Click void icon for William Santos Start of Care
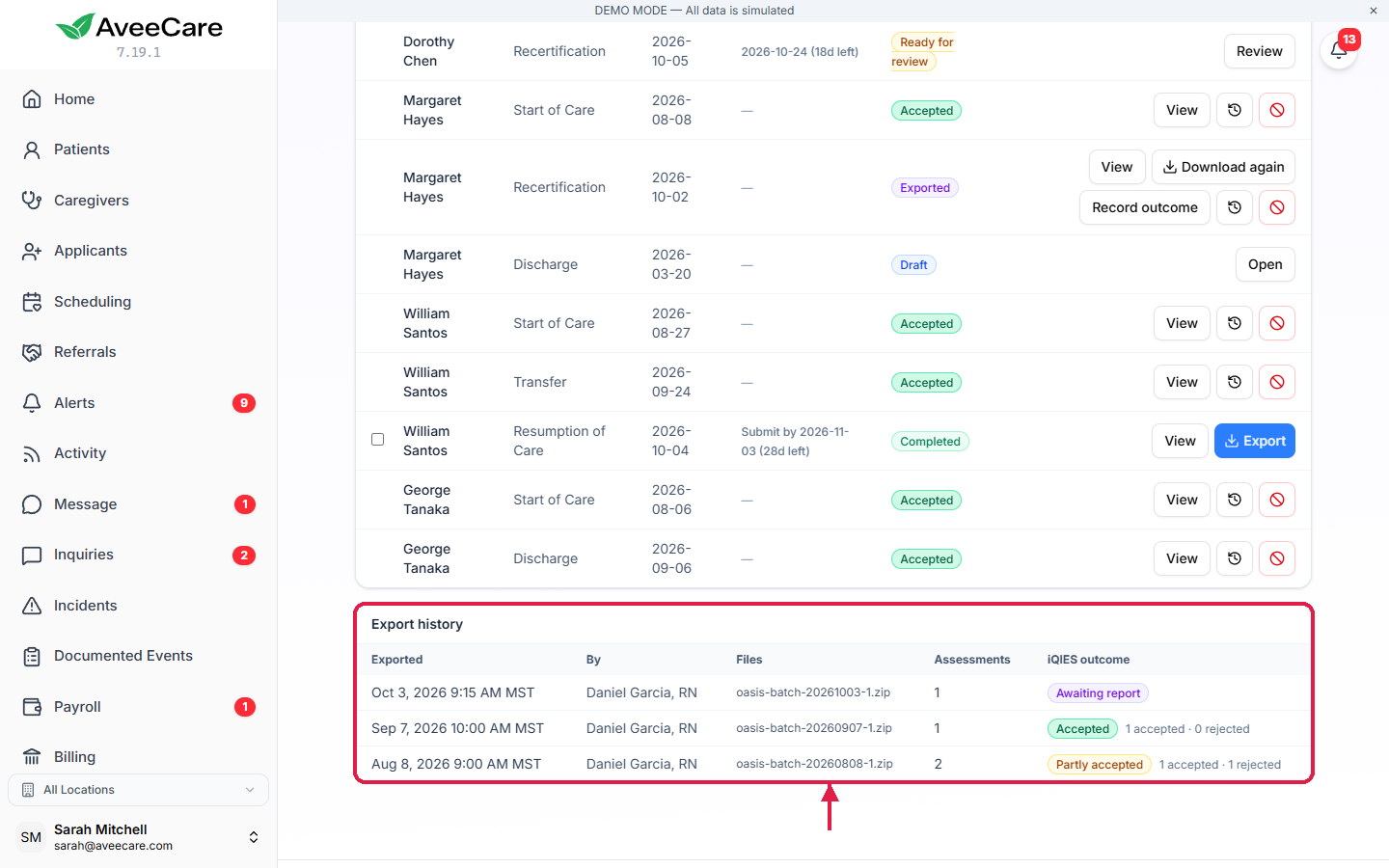The width and height of the screenshot is (1389, 868). [x=1277, y=323]
